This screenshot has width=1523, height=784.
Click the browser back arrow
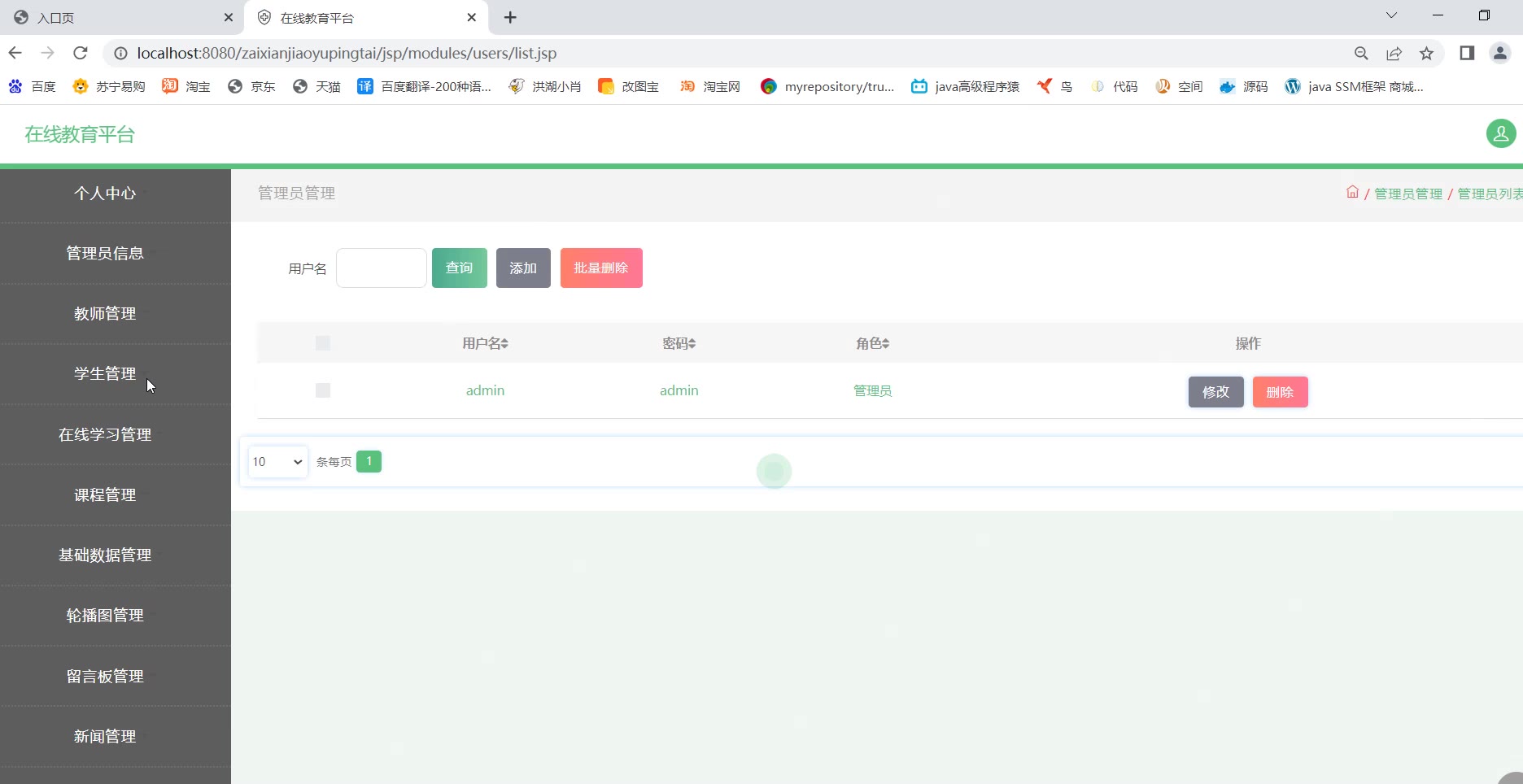15,53
